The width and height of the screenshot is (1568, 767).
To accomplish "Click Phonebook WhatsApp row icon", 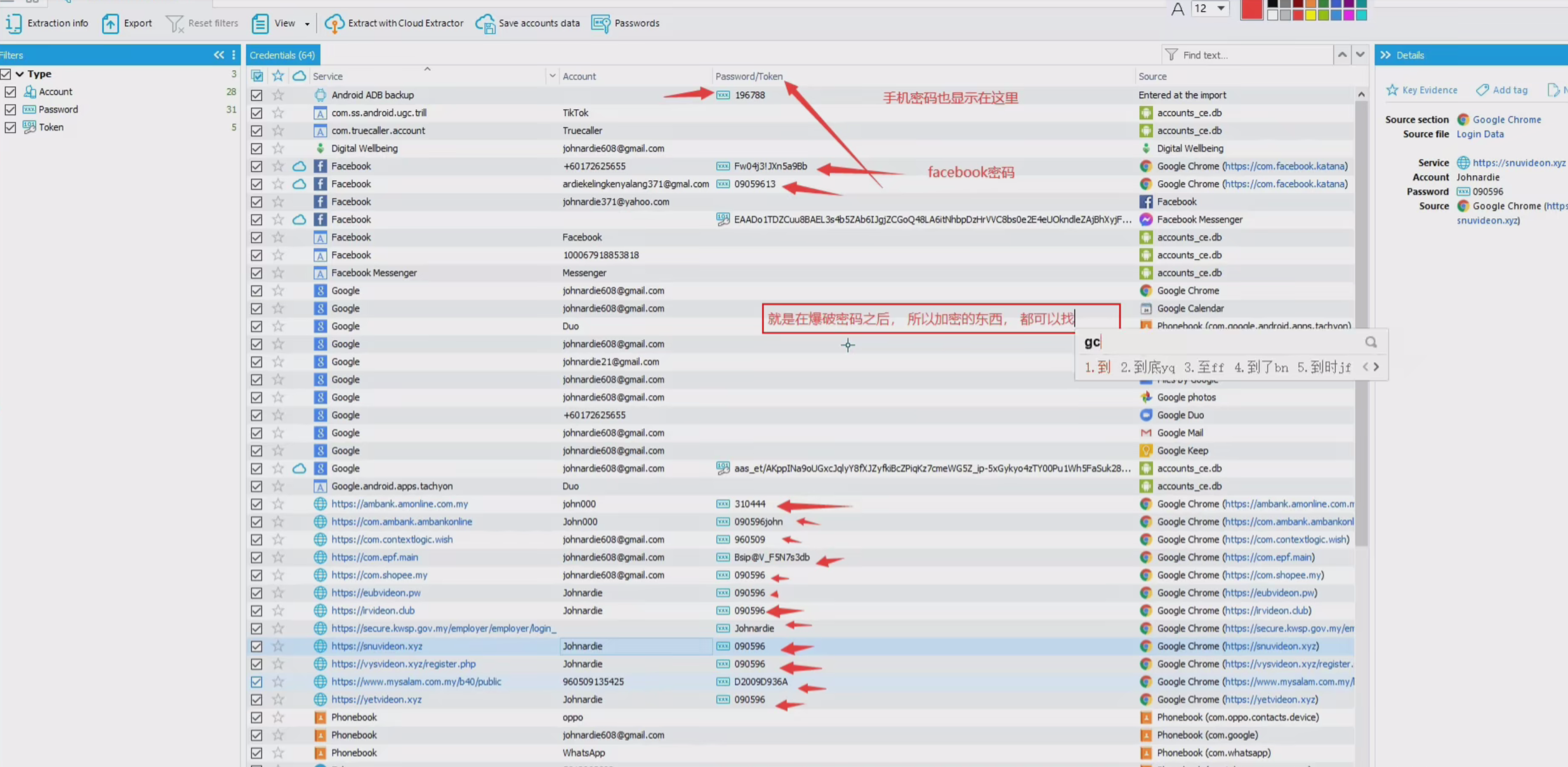I will (x=320, y=752).
